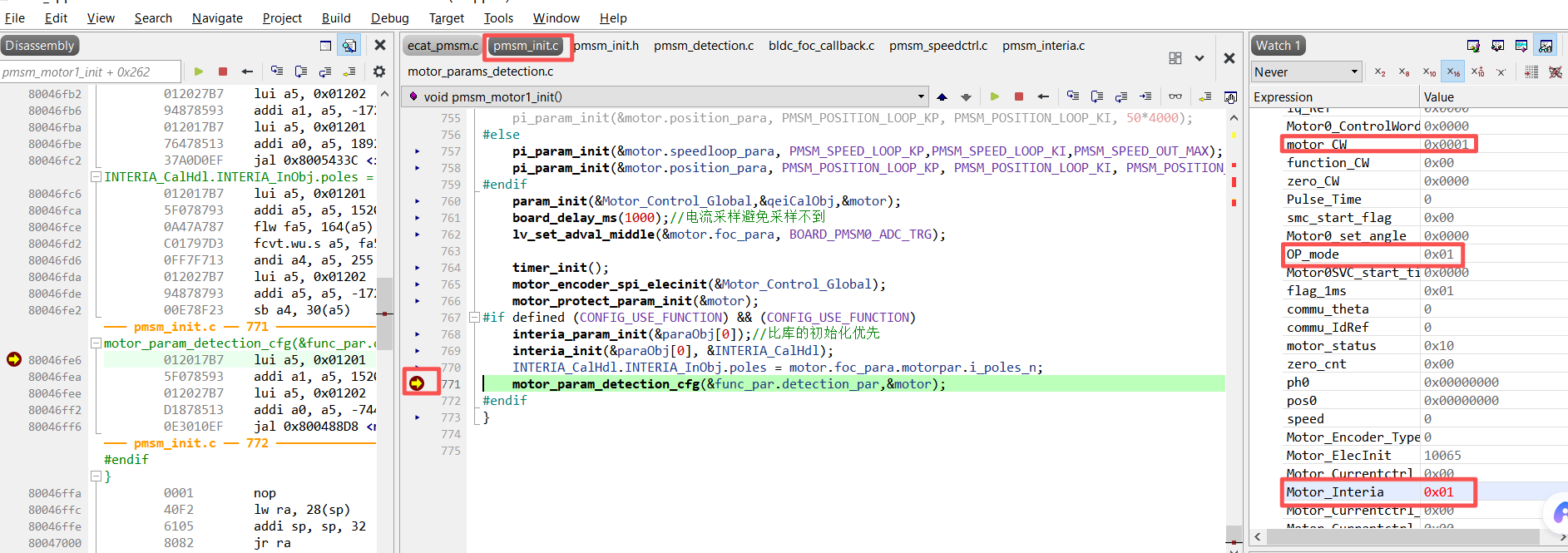
Task: Open the function selector dropdown for pmsm_motor1_init
Action: tap(921, 96)
